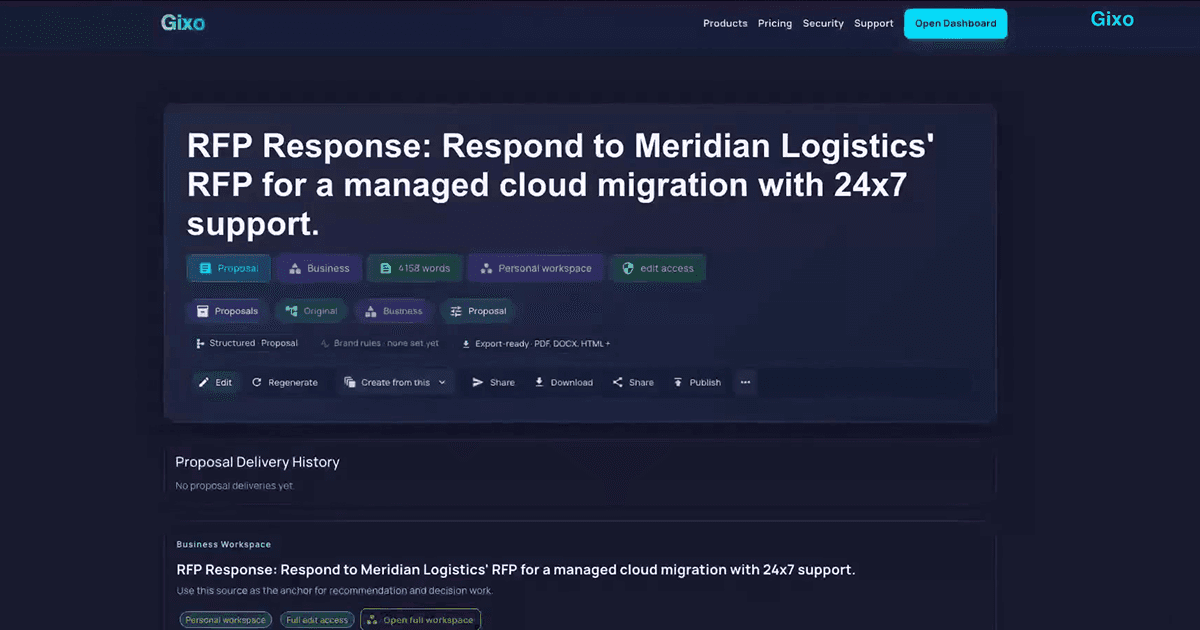This screenshot has height=630, width=1200.
Task: Click the Business chip beside 4158 words
Action: point(318,268)
